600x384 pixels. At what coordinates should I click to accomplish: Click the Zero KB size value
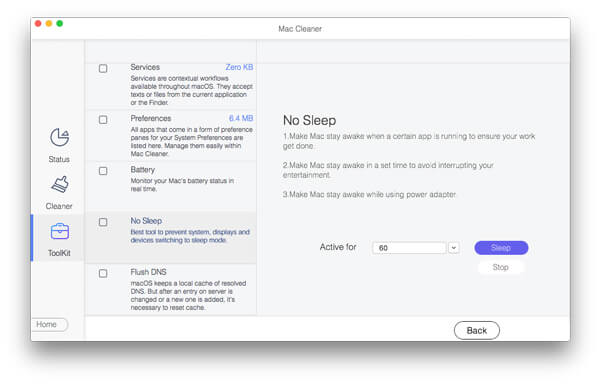click(239, 67)
